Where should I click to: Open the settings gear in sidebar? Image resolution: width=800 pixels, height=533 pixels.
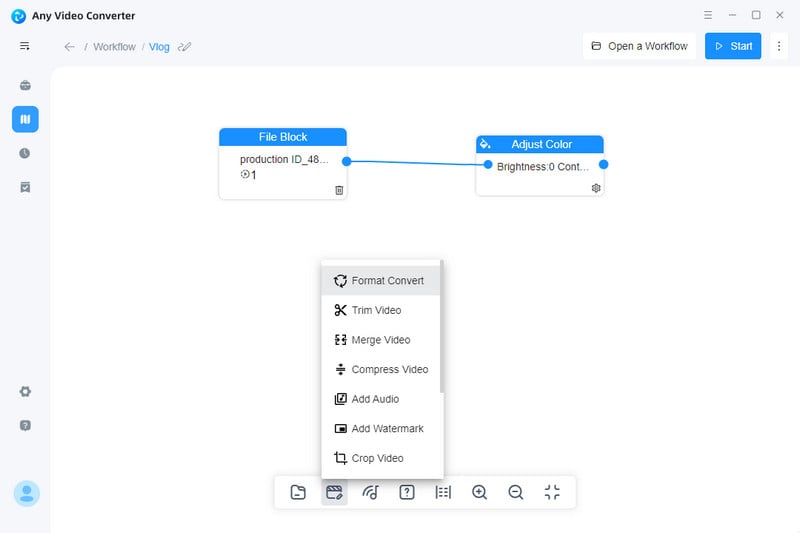(x=25, y=391)
